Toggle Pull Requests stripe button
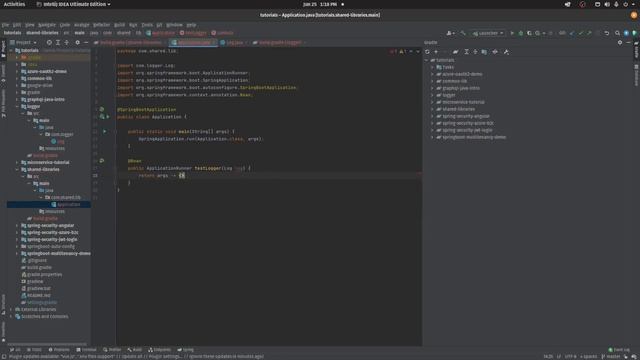The width and height of the screenshot is (640, 360). click(3, 104)
